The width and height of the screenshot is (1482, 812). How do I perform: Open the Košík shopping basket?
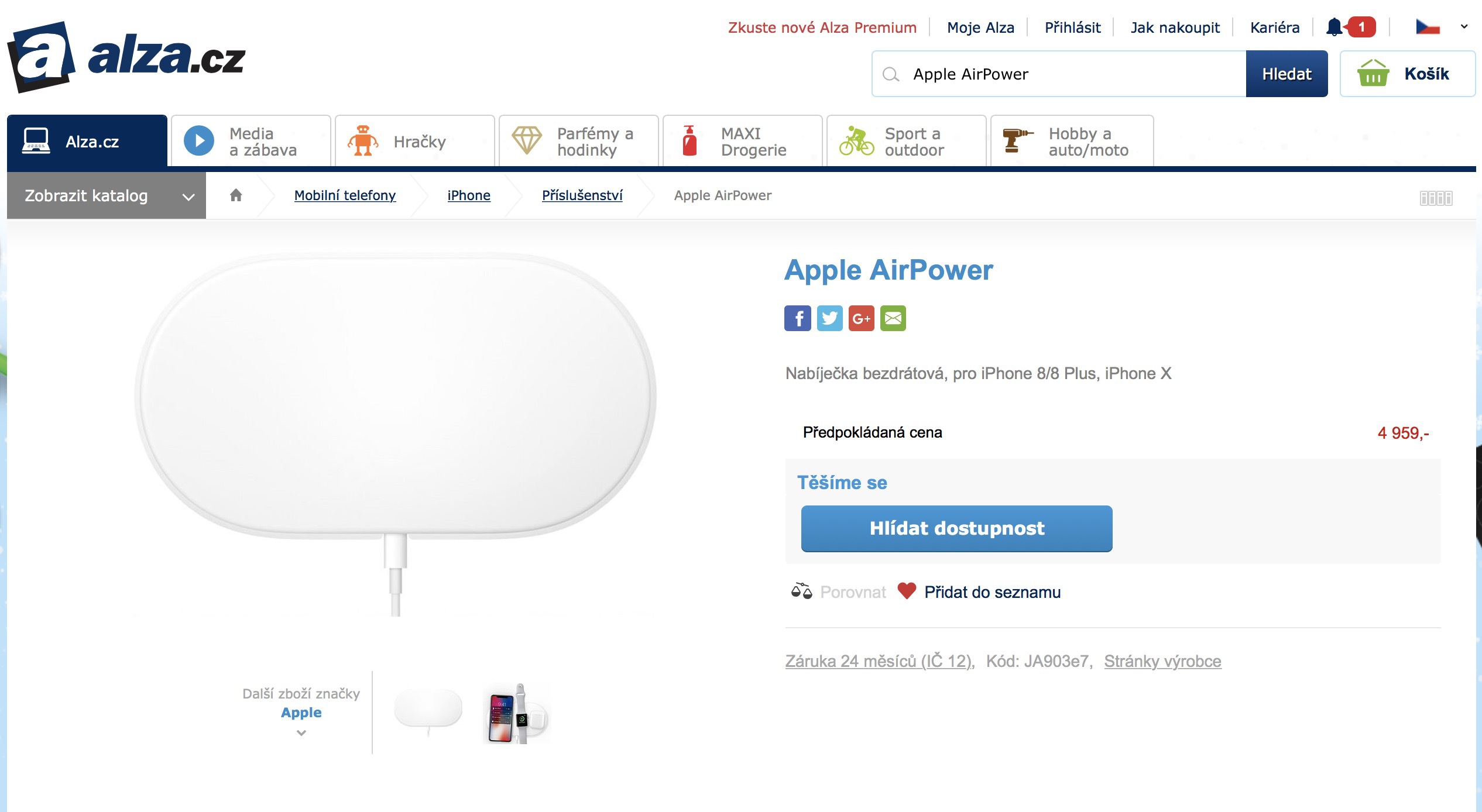coord(1407,74)
